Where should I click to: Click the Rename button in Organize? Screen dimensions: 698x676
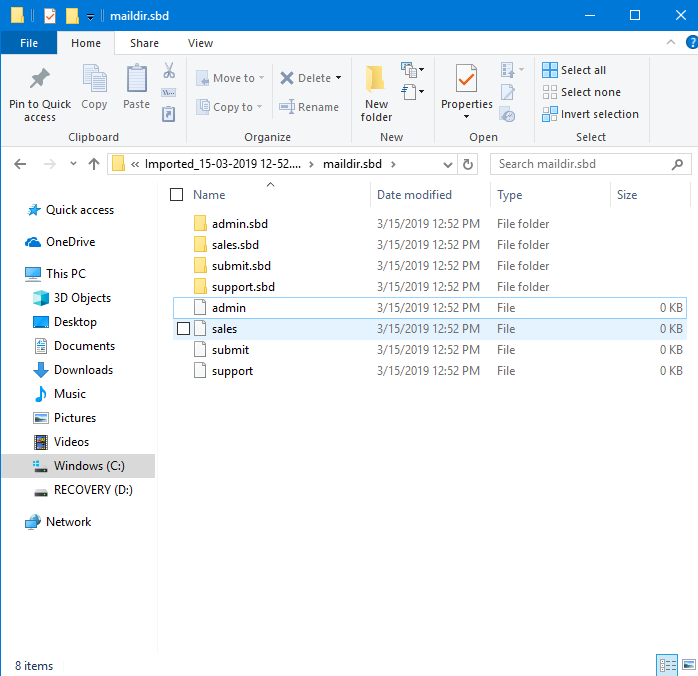(309, 107)
